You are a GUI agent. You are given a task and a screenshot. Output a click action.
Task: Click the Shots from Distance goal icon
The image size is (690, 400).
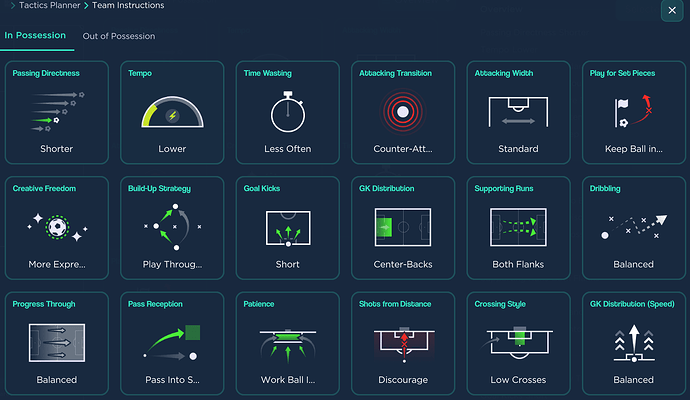coord(404,345)
